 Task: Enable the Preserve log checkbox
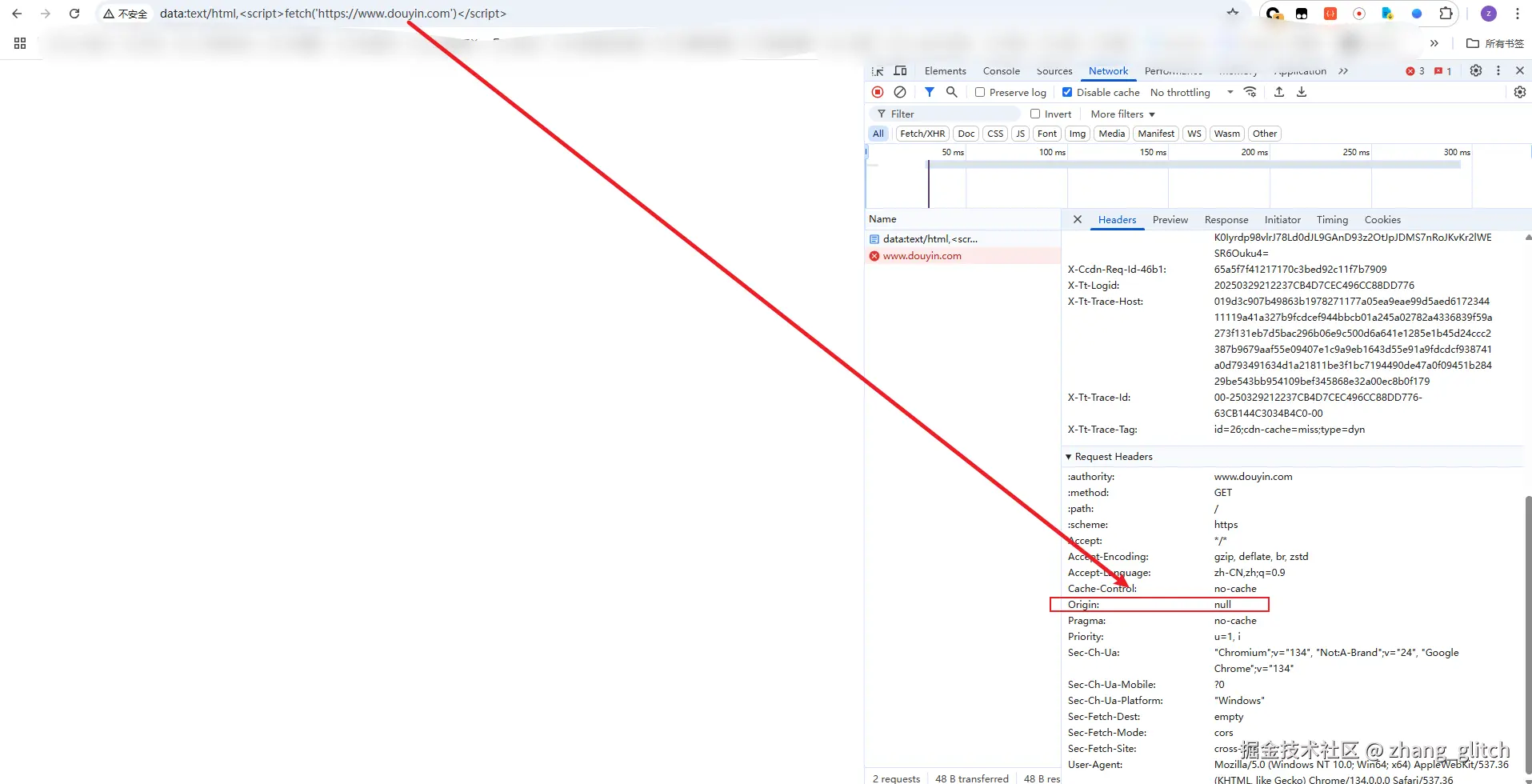[980, 92]
